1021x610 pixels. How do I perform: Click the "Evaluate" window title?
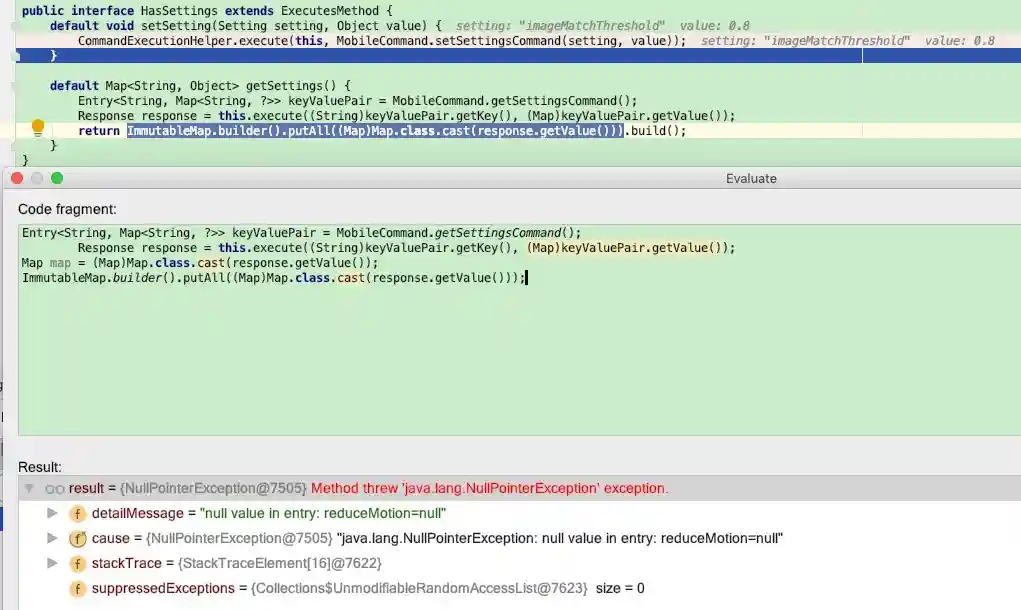click(x=751, y=178)
